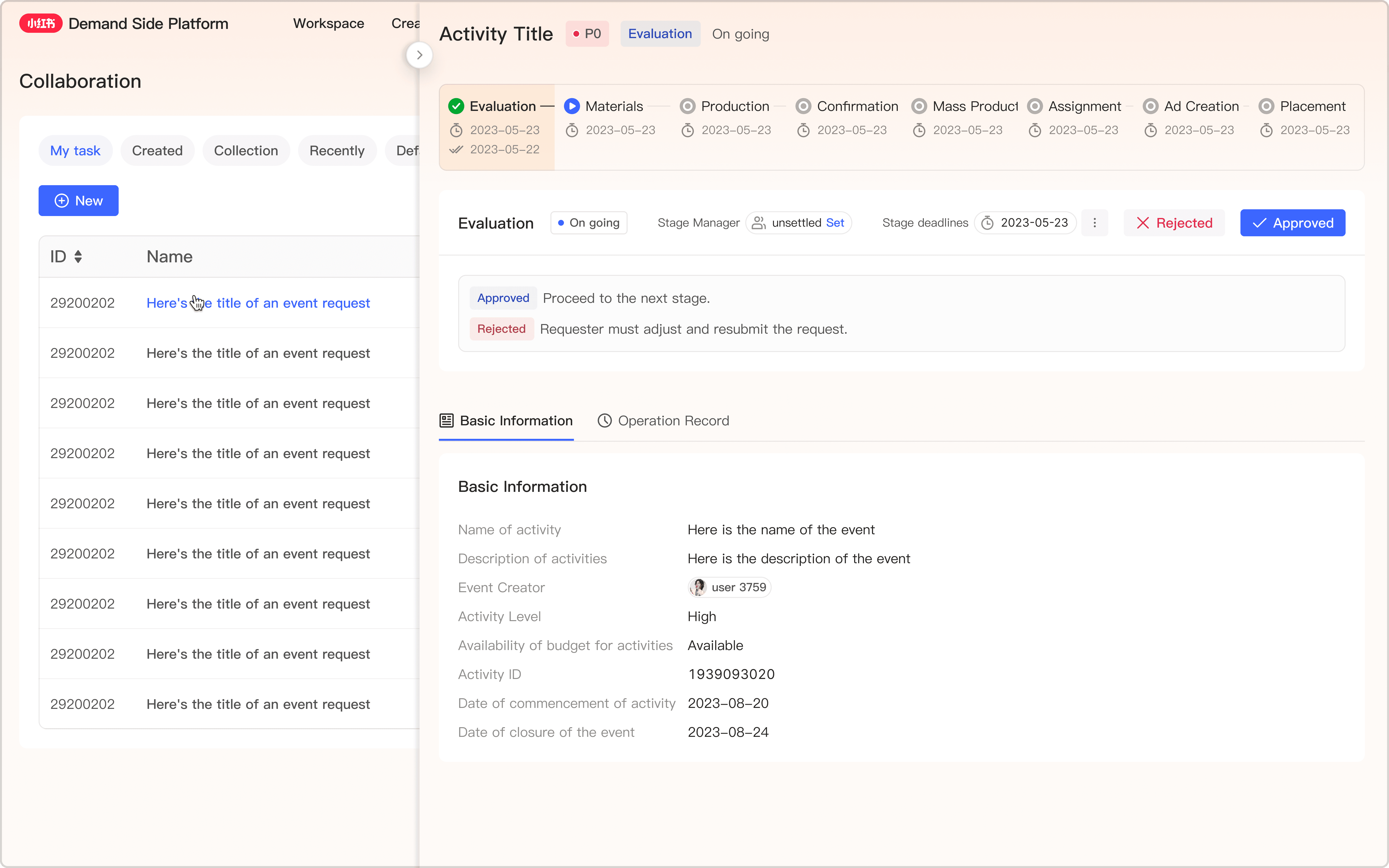The width and height of the screenshot is (1389, 868).
Task: Click the Demand Side Platform title
Action: [x=149, y=24]
